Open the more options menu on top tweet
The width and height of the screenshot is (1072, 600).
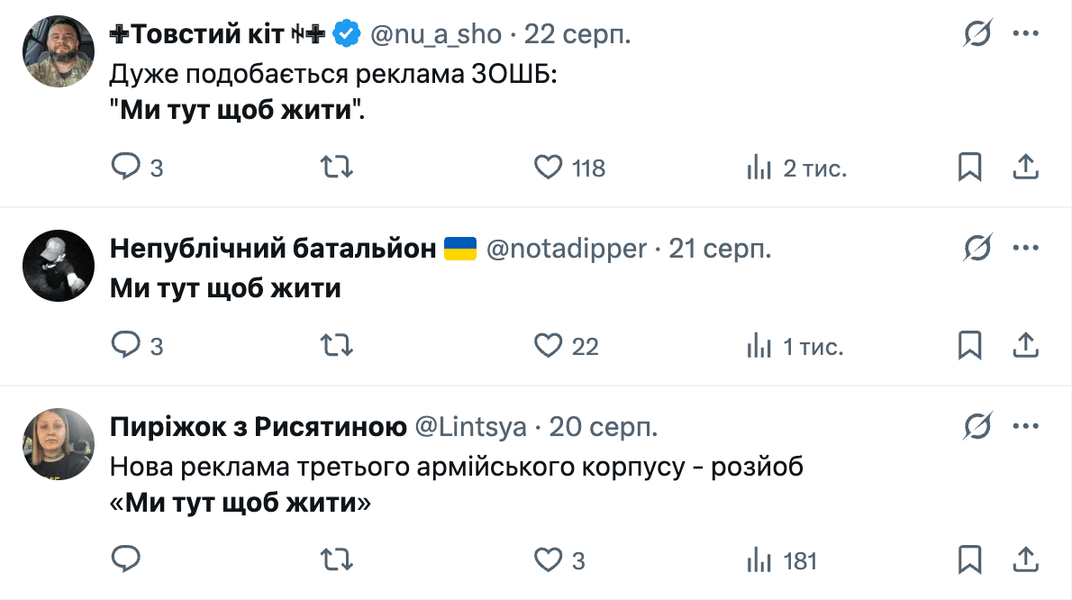pyautogui.click(x=1026, y=32)
